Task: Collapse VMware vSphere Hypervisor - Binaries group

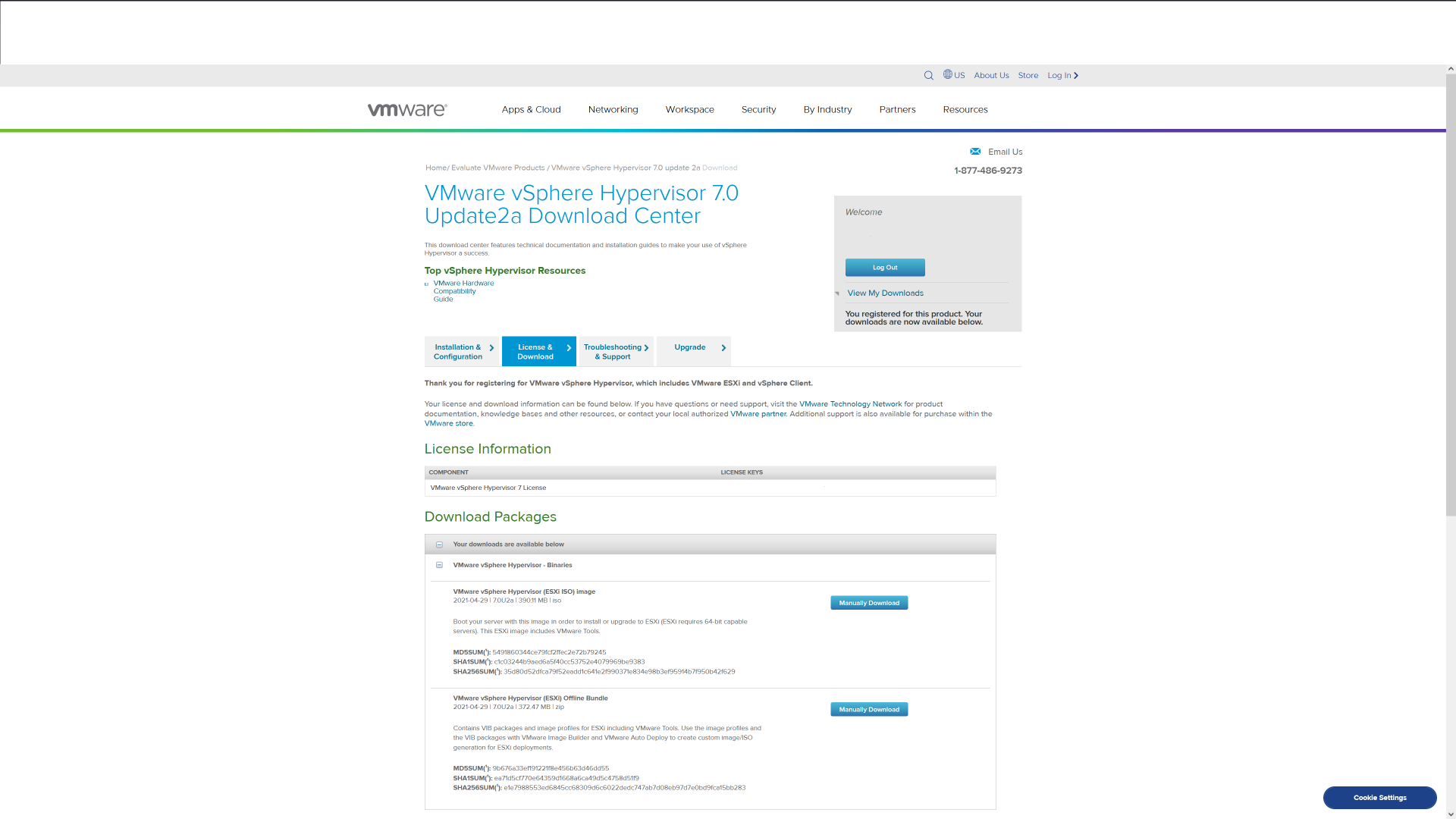Action: click(439, 565)
